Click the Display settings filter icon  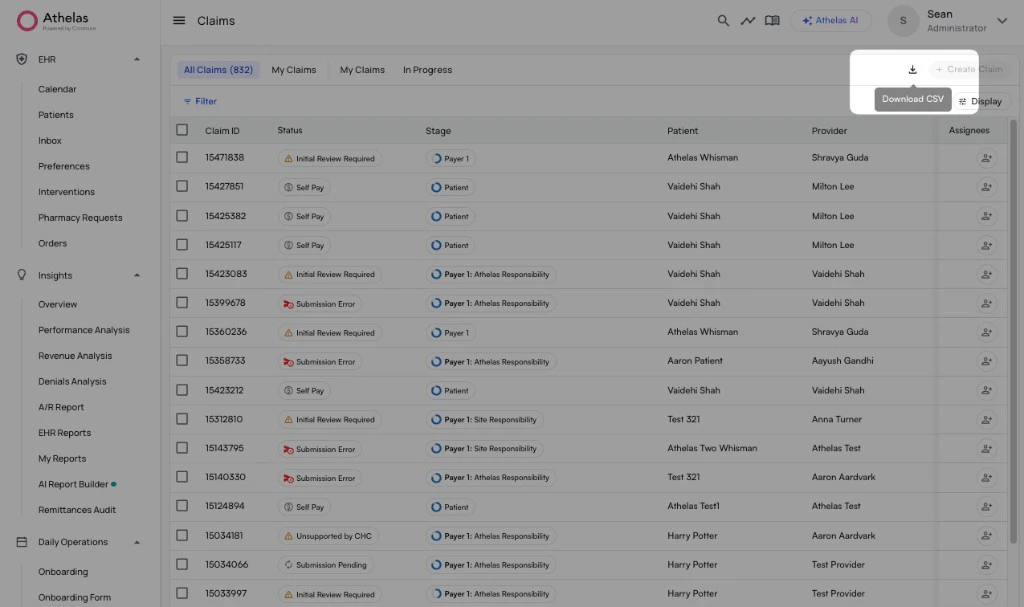pos(963,101)
